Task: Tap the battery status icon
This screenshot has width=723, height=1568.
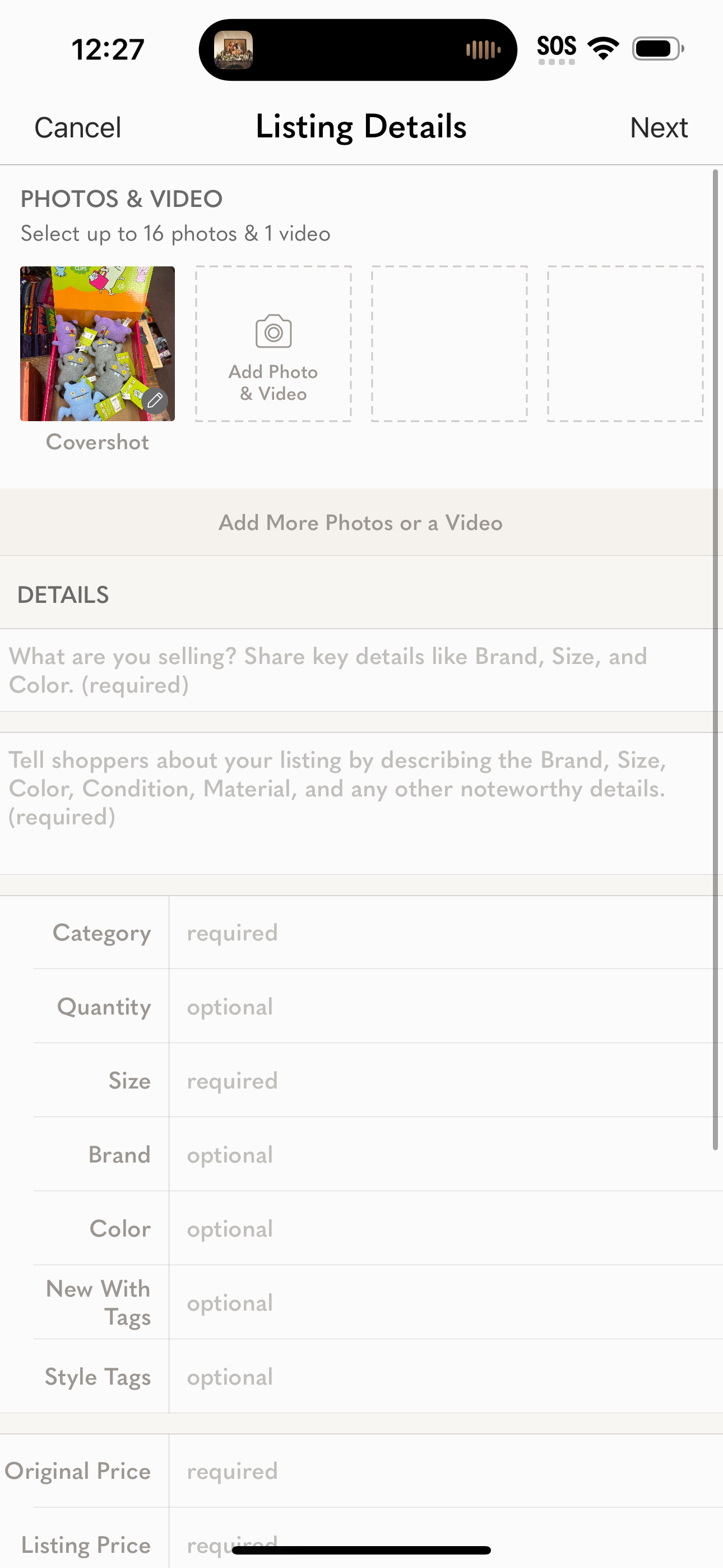Action: 657,49
